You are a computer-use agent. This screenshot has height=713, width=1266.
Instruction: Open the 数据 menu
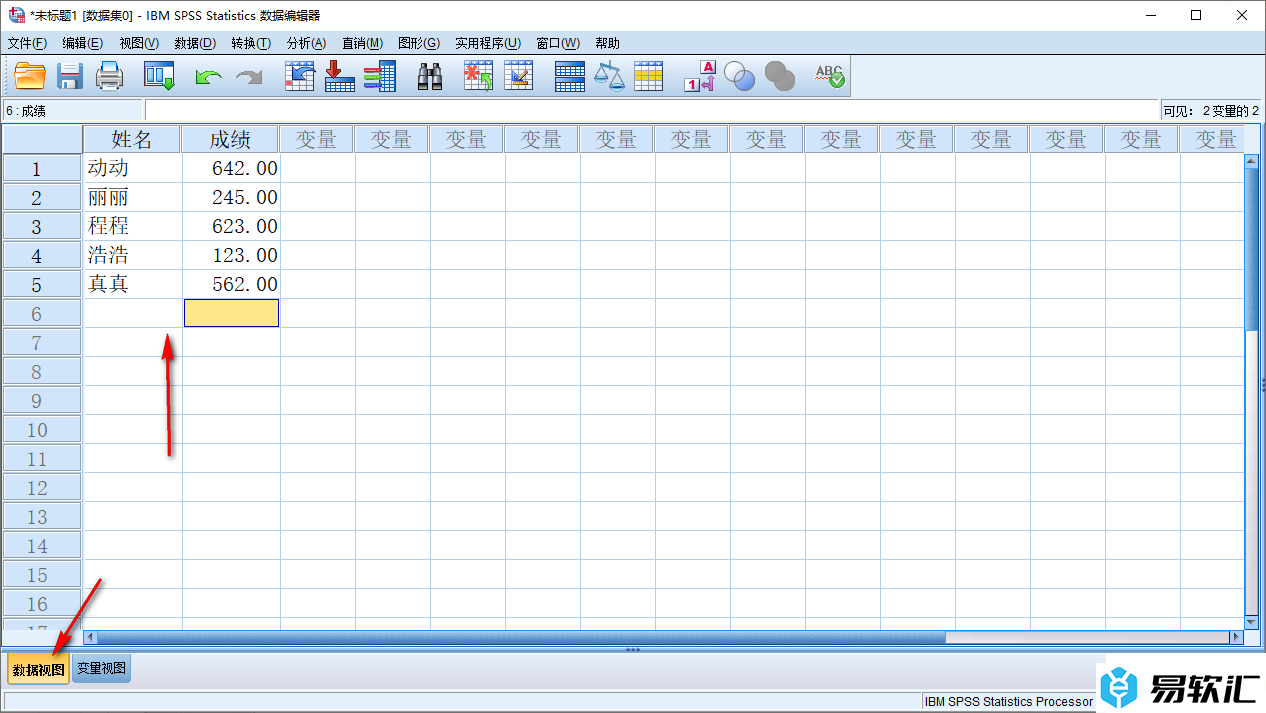pyautogui.click(x=195, y=43)
